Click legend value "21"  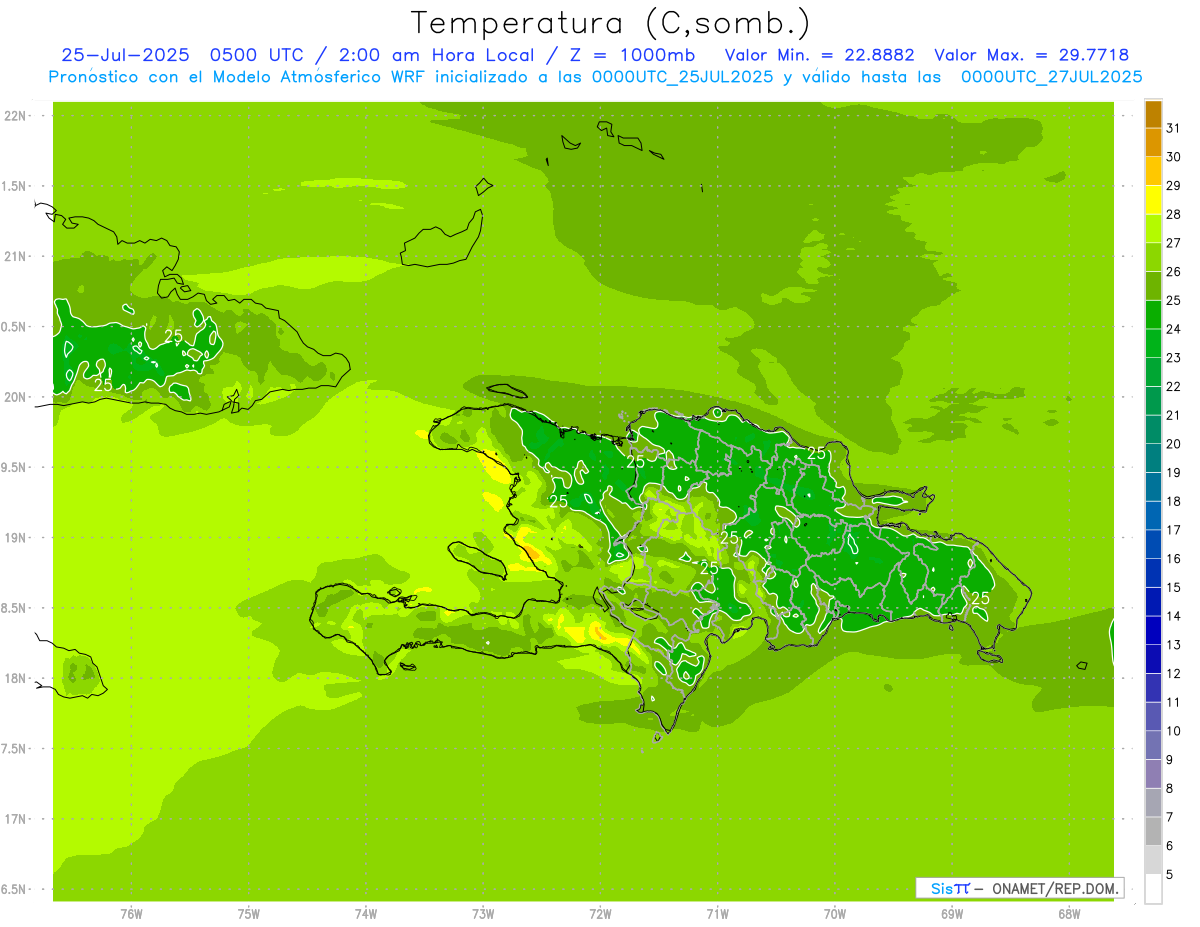(1173, 414)
